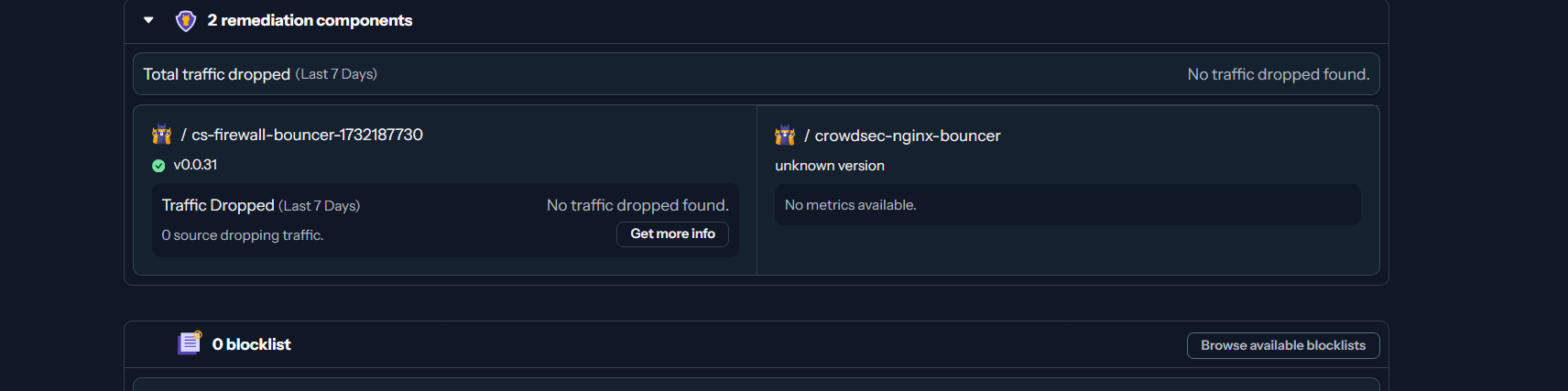Click the crowdsec-nginx-bouncer castle icon
The width and height of the screenshot is (1568, 391).
[x=785, y=136]
